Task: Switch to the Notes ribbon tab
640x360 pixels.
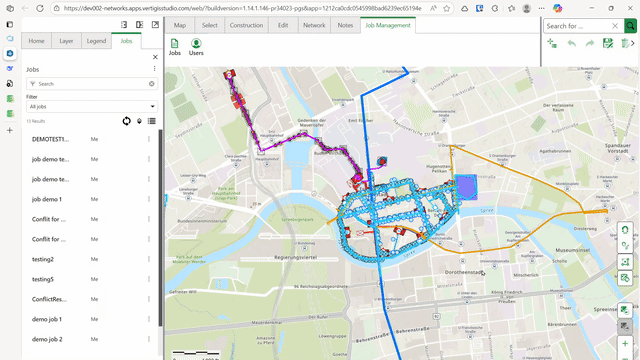Action: (x=345, y=25)
